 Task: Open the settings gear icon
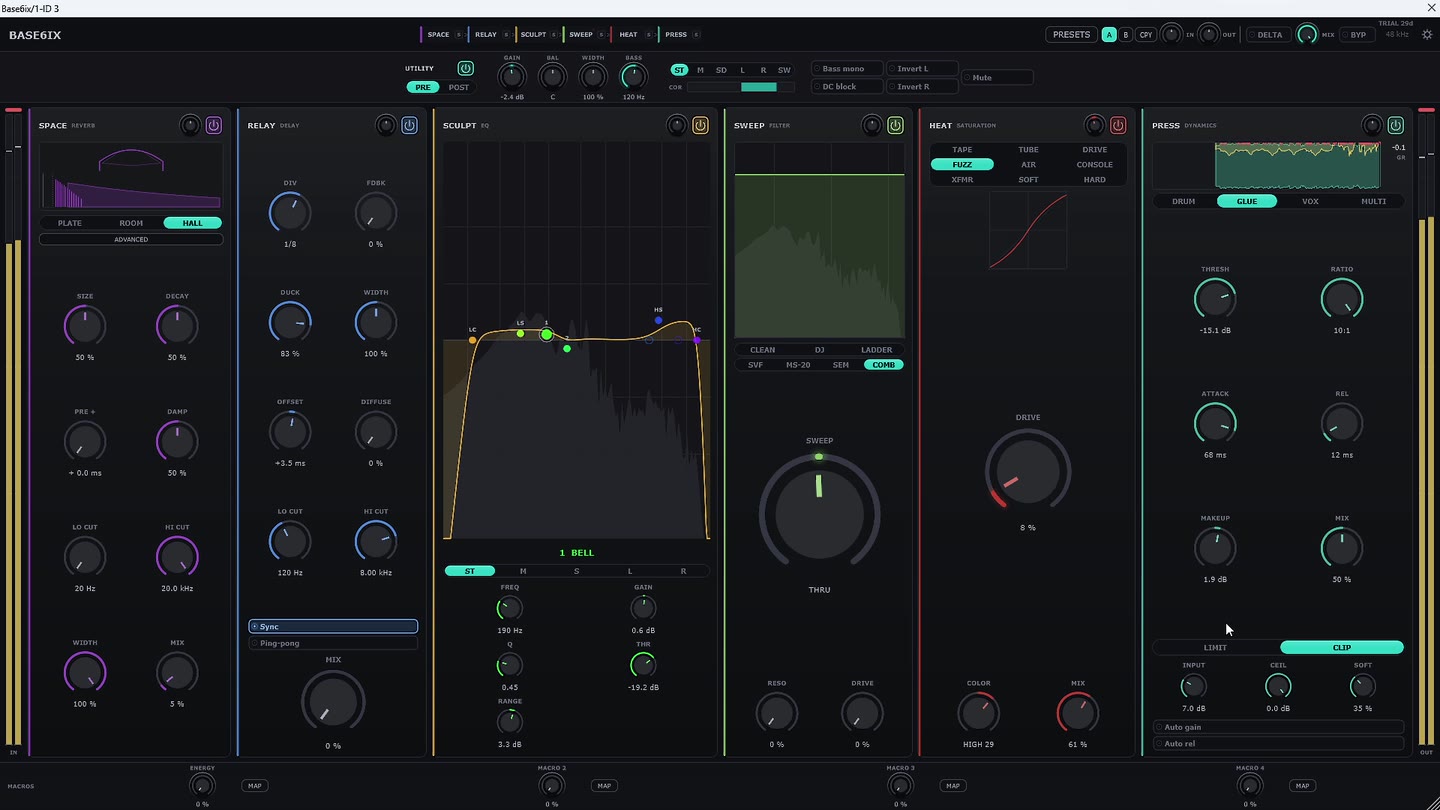(x=1427, y=34)
